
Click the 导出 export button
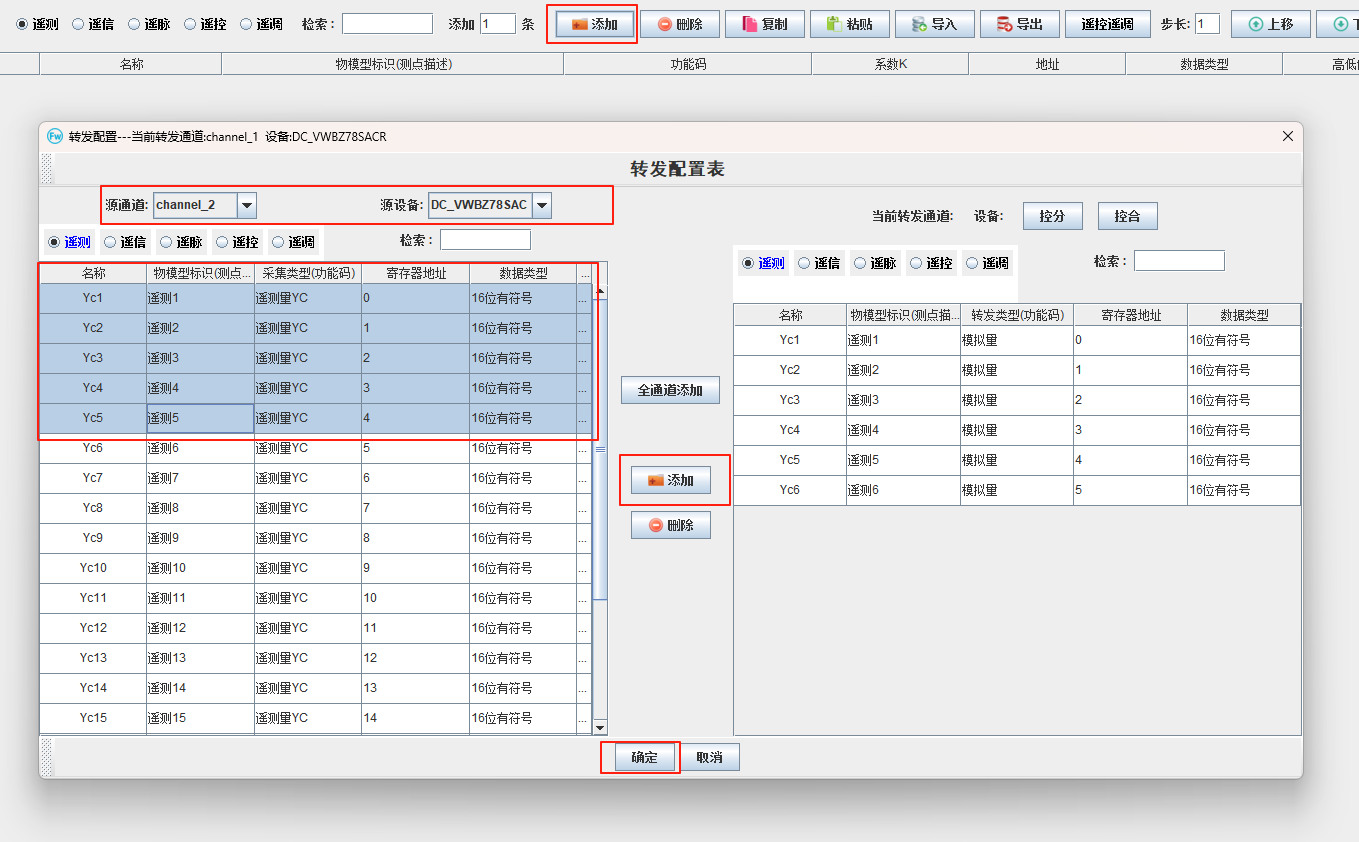pos(1019,24)
